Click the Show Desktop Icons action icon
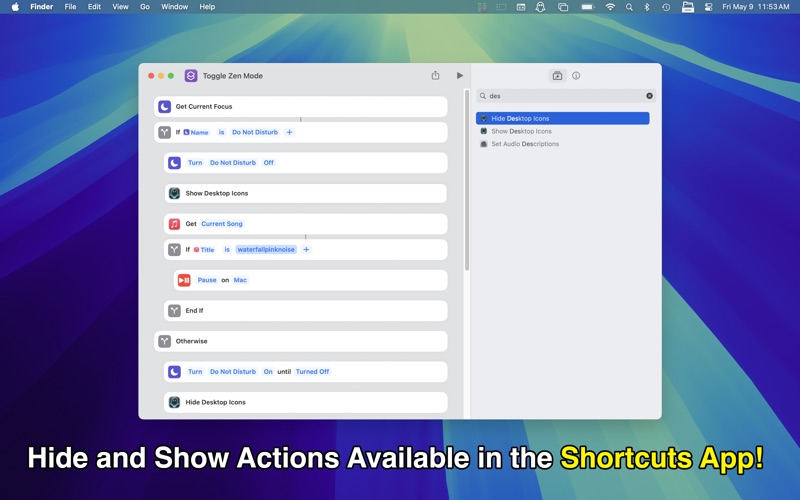 point(174,193)
